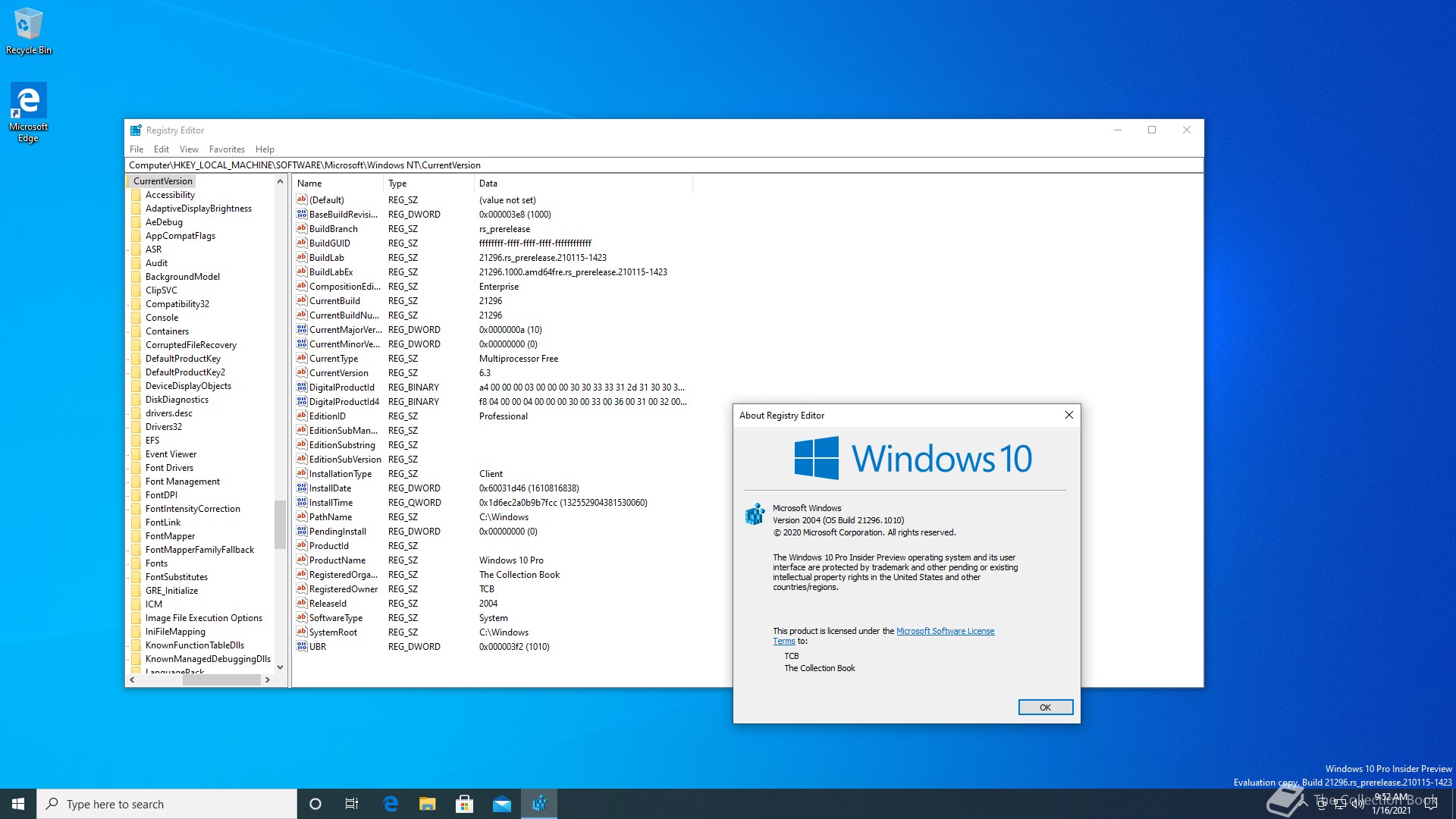Click Registry Editor taskbar icon
The height and width of the screenshot is (819, 1456).
[x=539, y=804]
